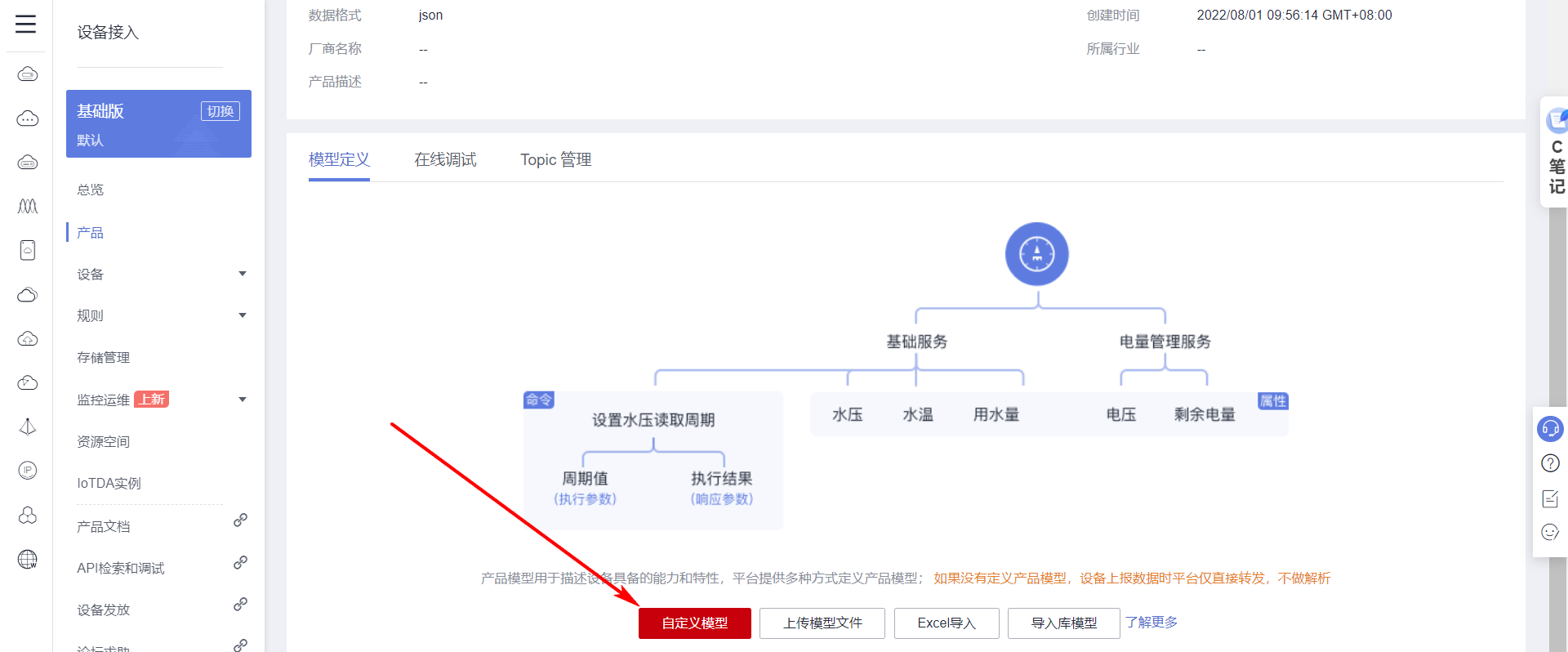Switch to the 在线调试 tab

[x=445, y=160]
